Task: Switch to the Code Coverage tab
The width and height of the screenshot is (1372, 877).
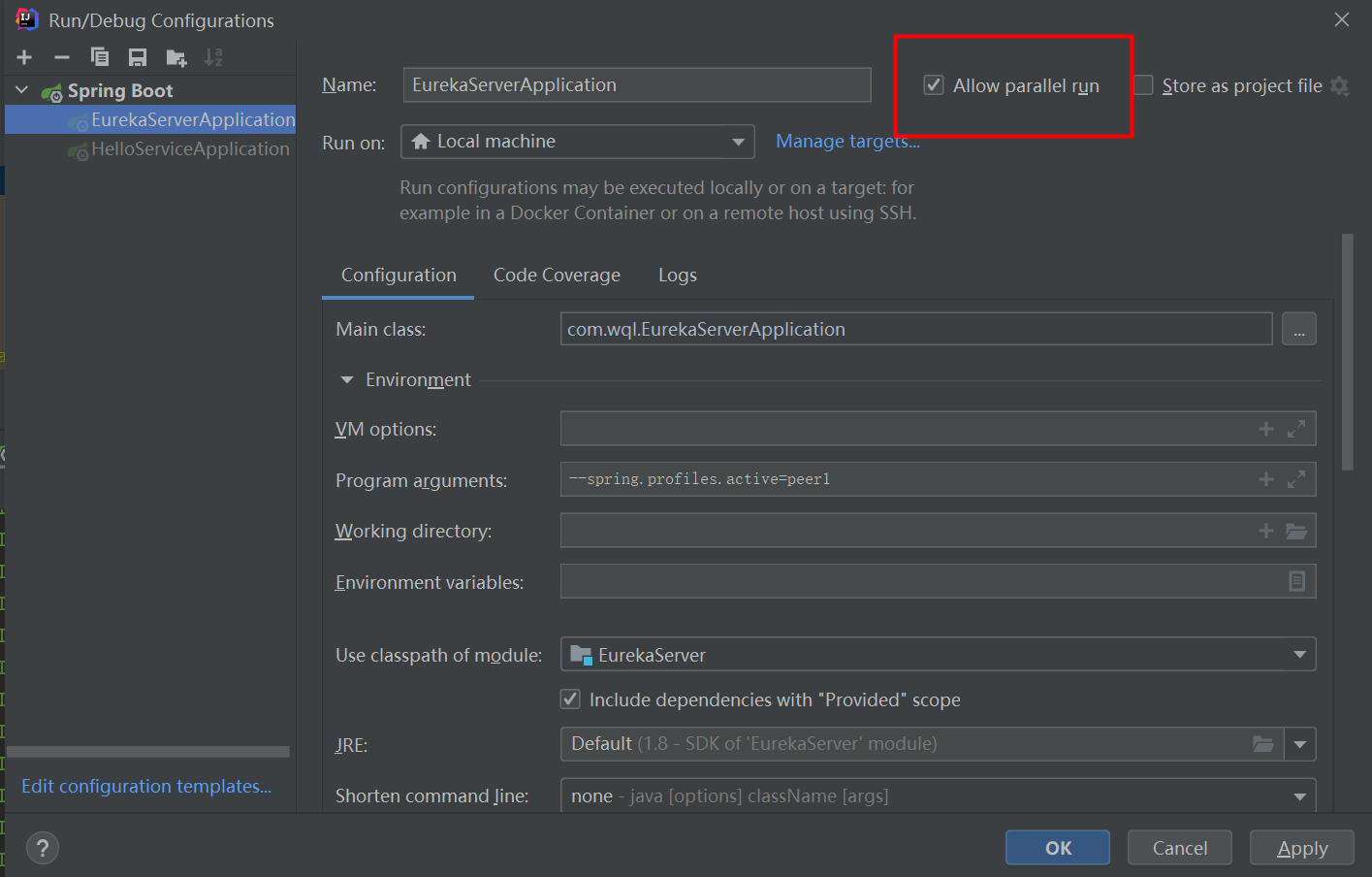Action: point(557,276)
